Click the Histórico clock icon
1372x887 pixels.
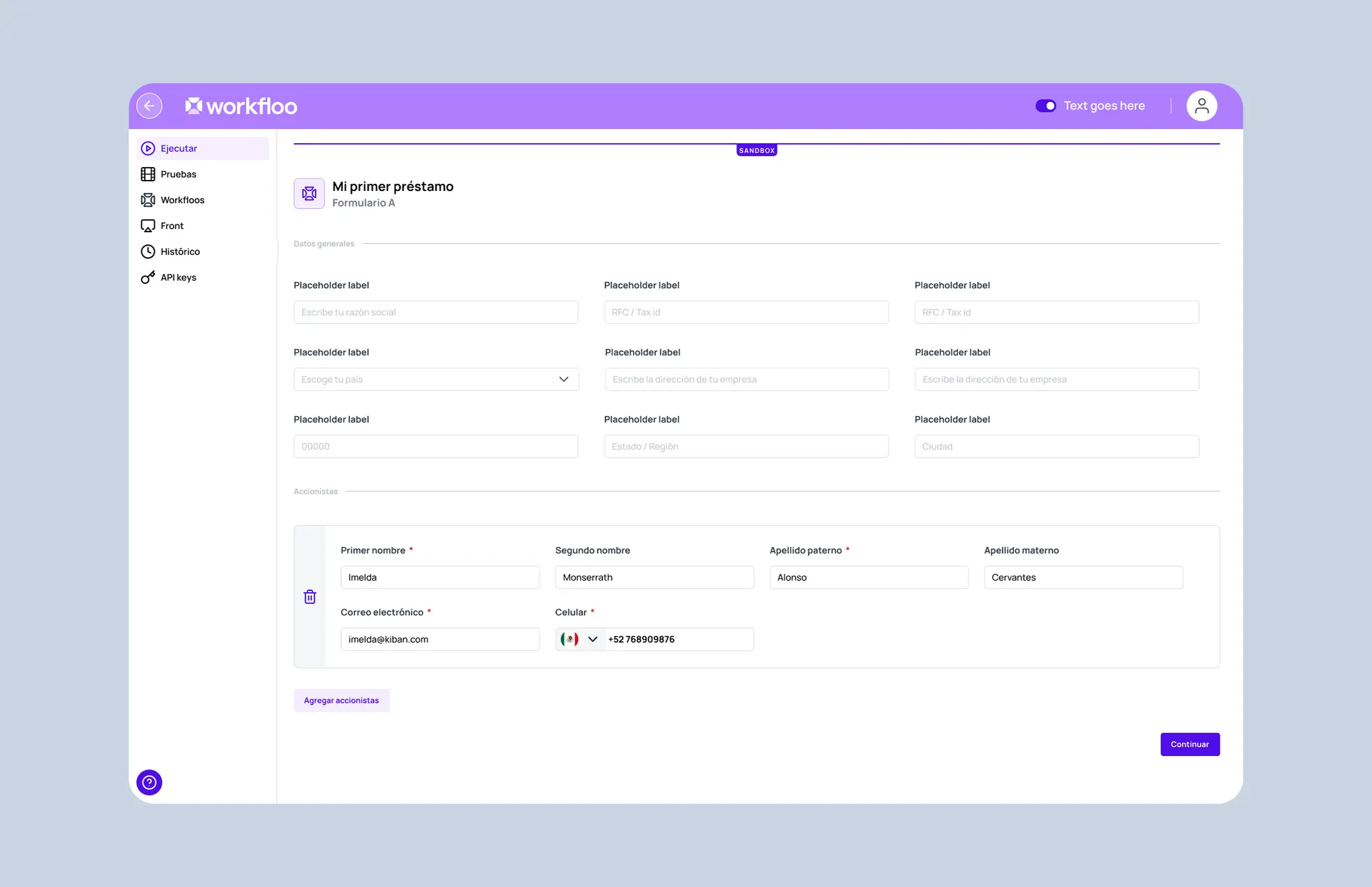148,252
